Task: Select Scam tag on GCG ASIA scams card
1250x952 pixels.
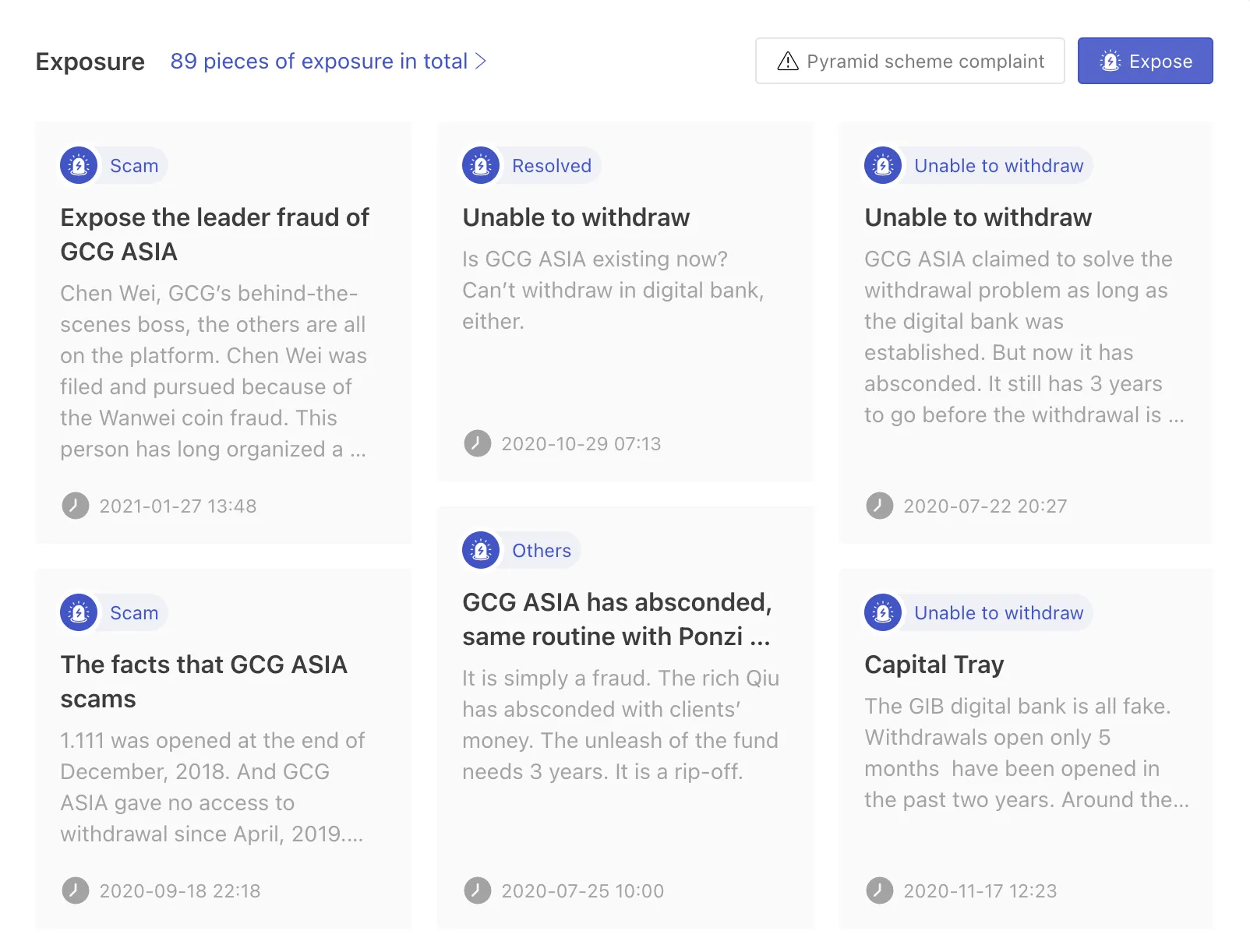Action: 134,613
